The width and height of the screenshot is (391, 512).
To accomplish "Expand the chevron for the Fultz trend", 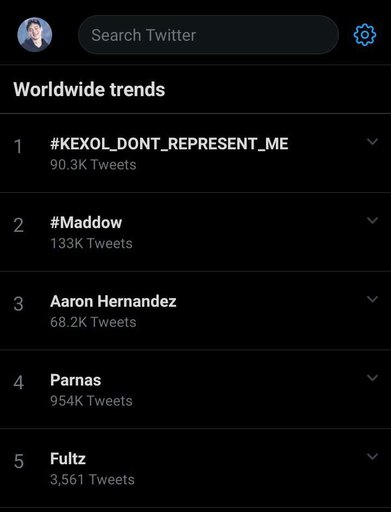I will pyautogui.click(x=372, y=456).
